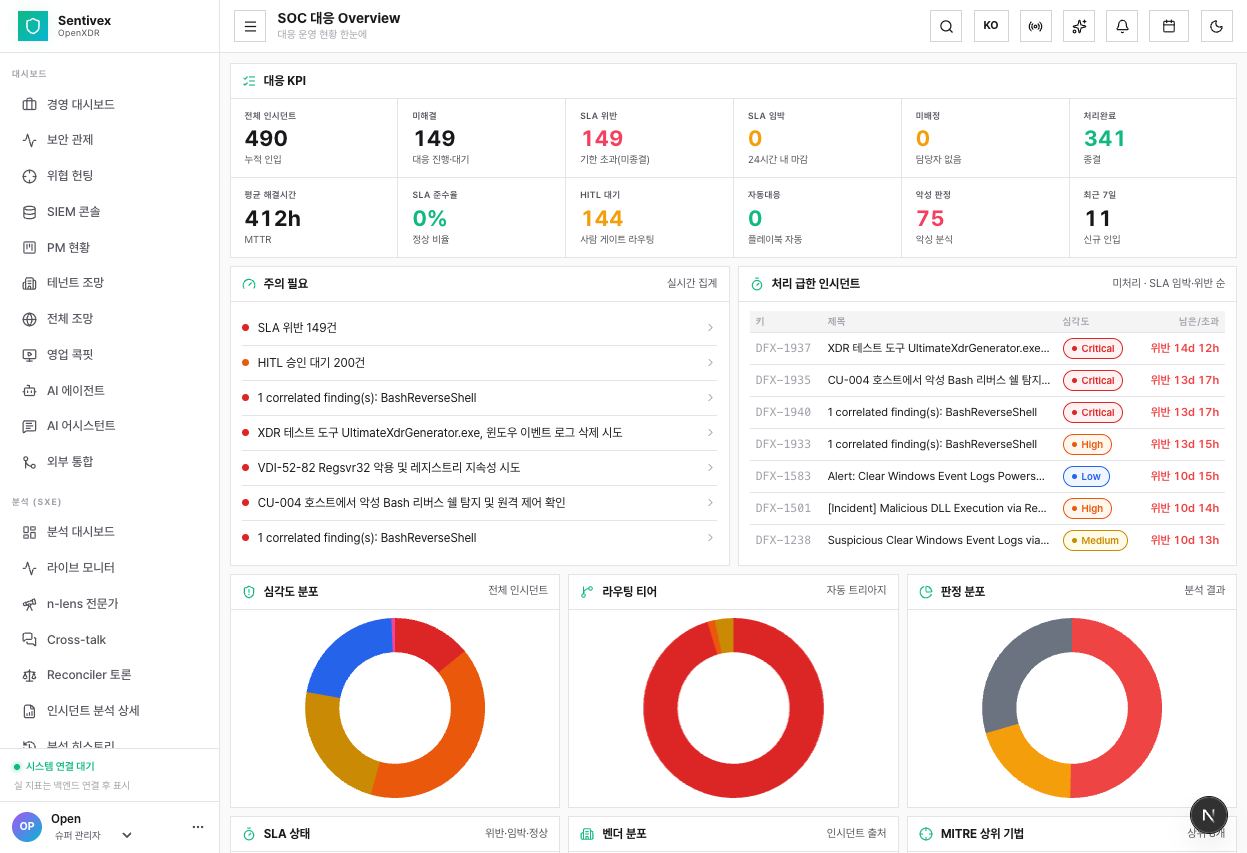Click the Sentivex shield logo
The height and width of the screenshot is (853, 1247).
(33, 26)
